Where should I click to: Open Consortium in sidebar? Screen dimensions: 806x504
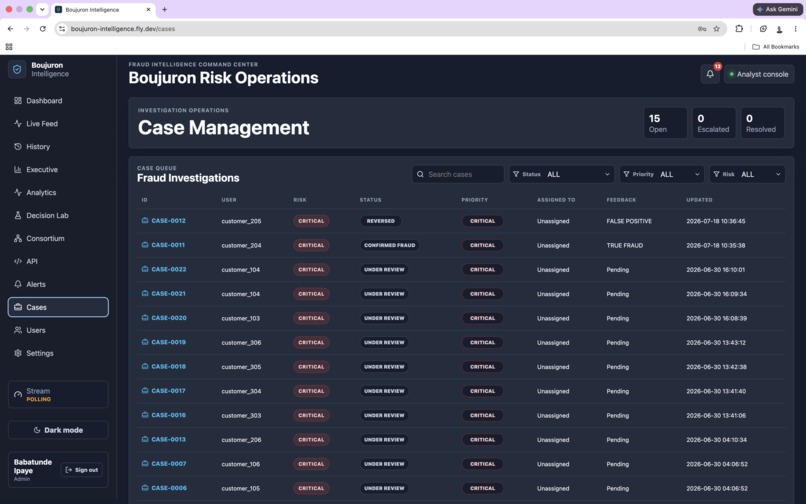[58, 238]
